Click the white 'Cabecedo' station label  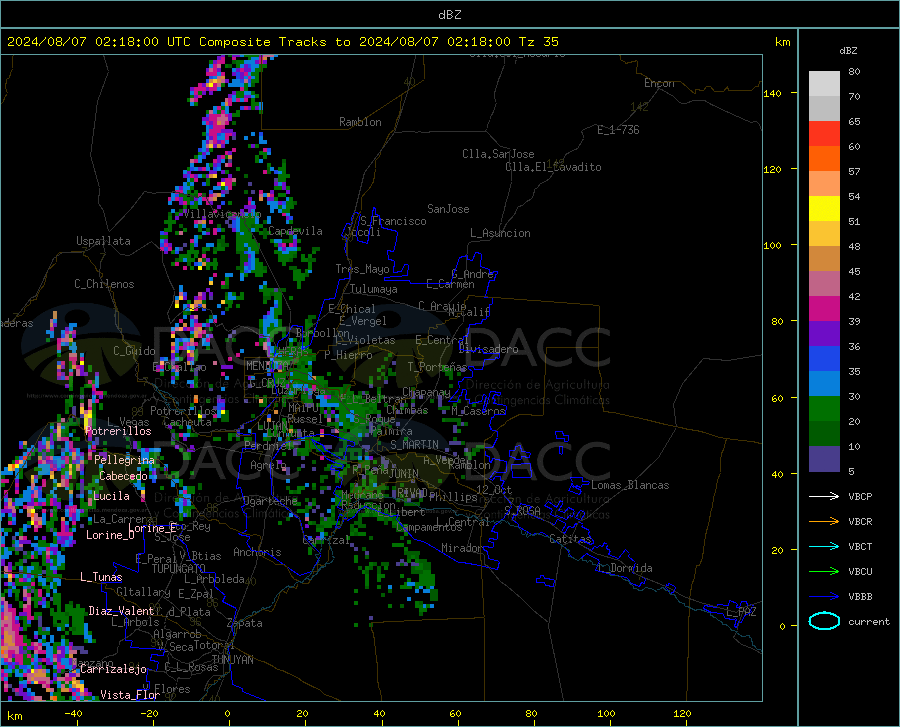[x=123, y=476]
